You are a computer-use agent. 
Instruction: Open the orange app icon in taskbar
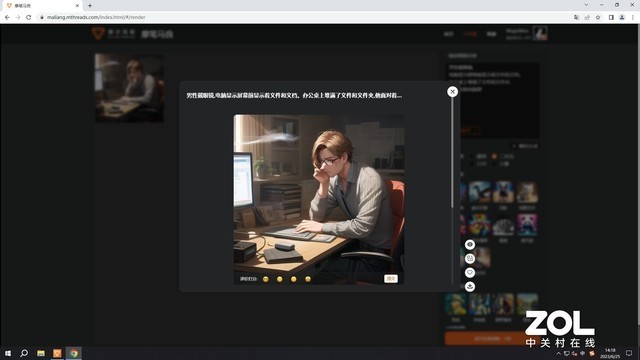[x=57, y=353]
